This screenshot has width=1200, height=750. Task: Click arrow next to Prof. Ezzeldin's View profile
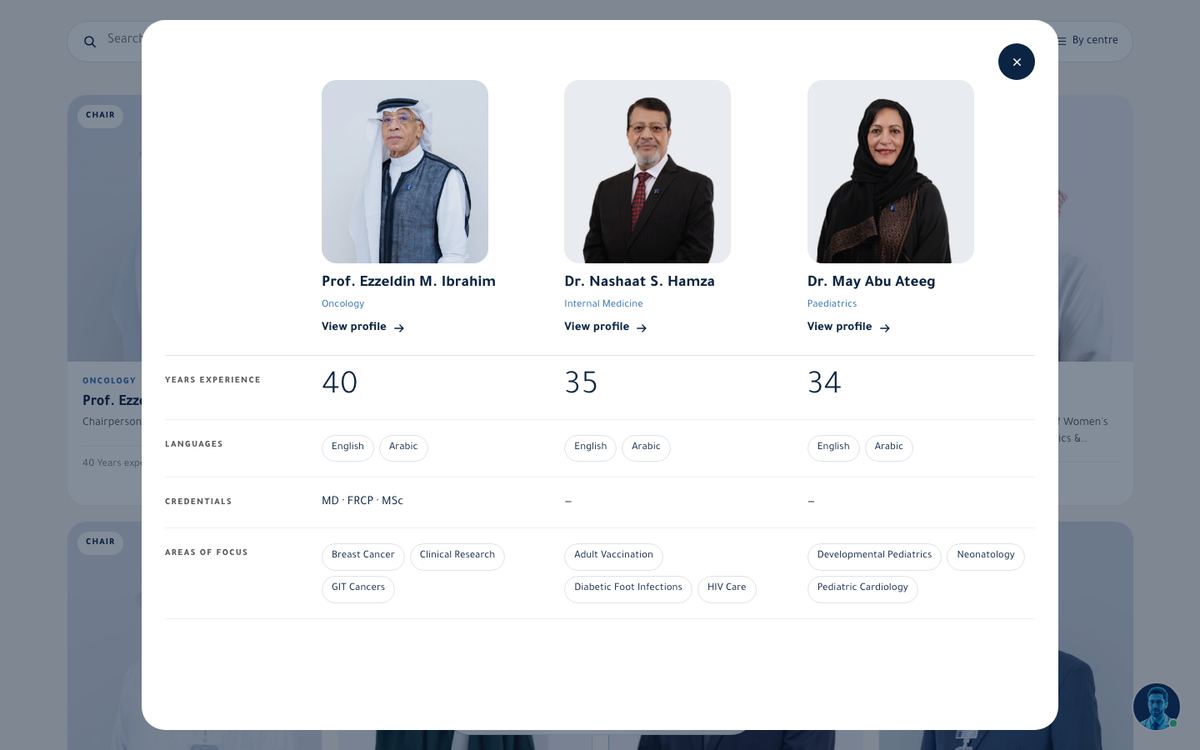point(399,328)
